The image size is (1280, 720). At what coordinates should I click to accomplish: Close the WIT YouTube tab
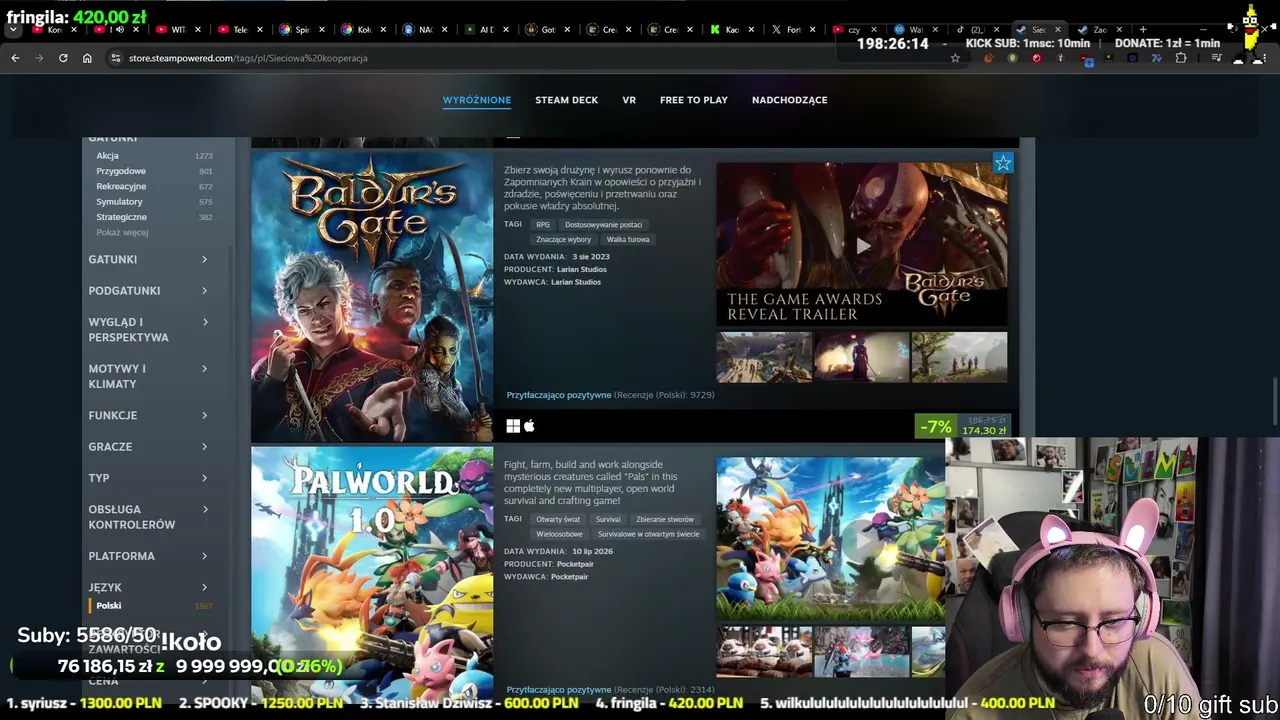[198, 30]
